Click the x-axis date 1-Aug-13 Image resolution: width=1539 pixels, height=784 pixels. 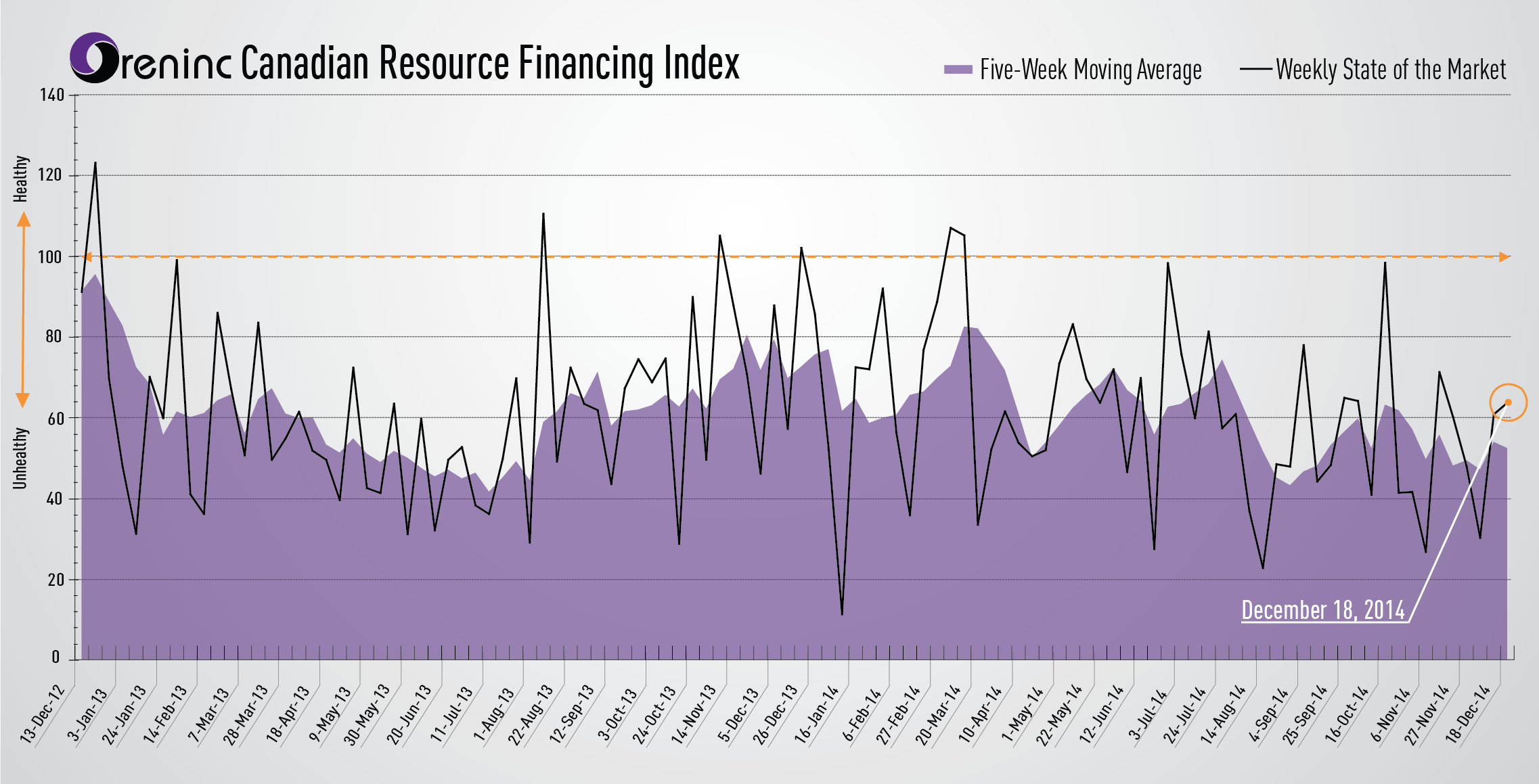click(x=494, y=714)
